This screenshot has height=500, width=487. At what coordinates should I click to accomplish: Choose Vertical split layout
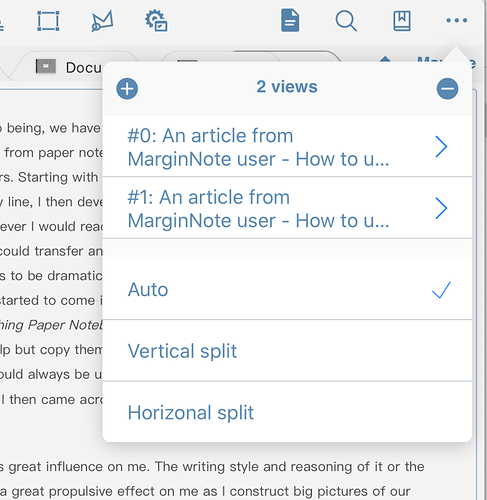pos(287,351)
